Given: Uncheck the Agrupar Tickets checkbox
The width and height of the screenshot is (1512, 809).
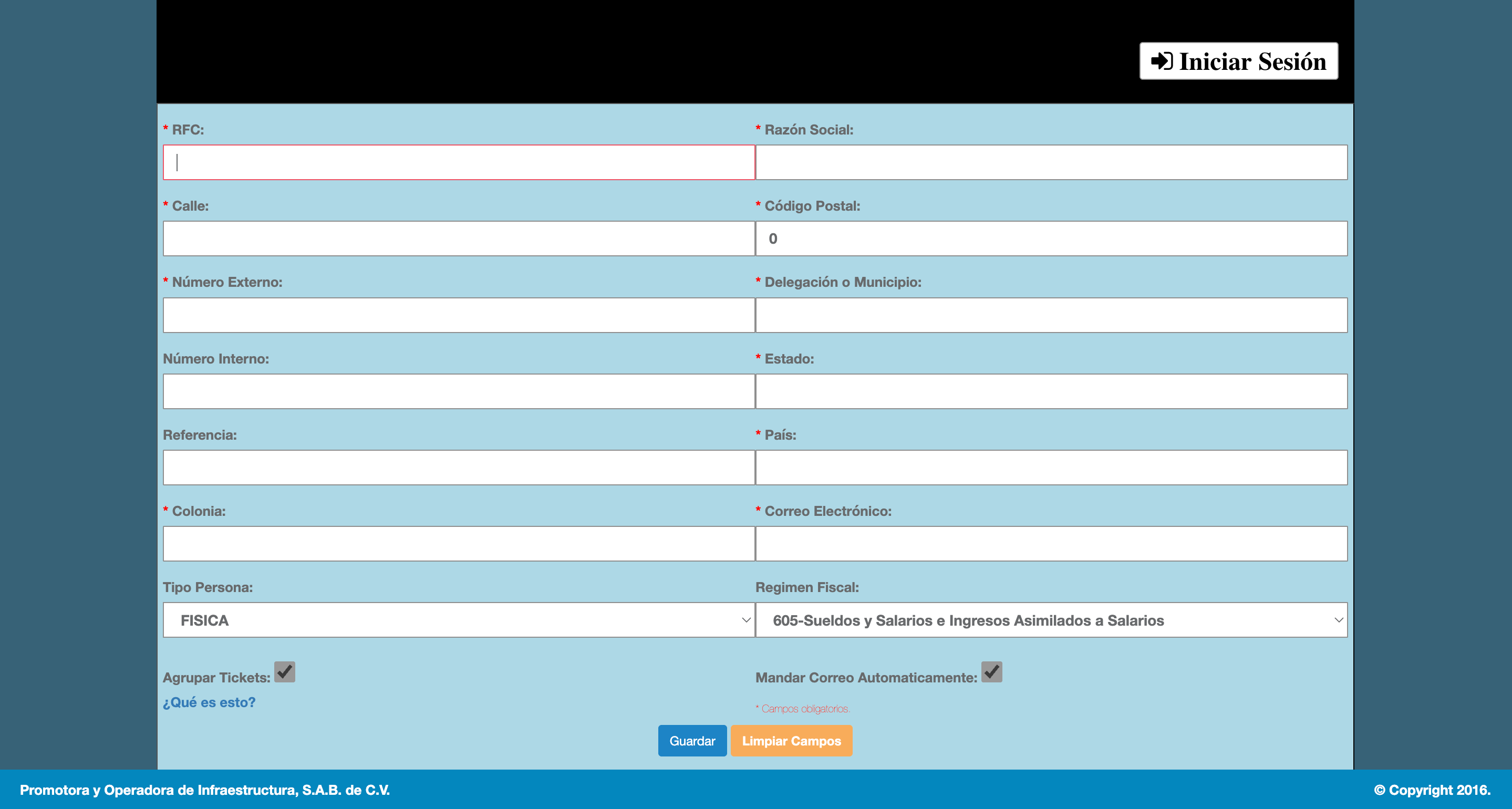Looking at the screenshot, I should coord(285,672).
